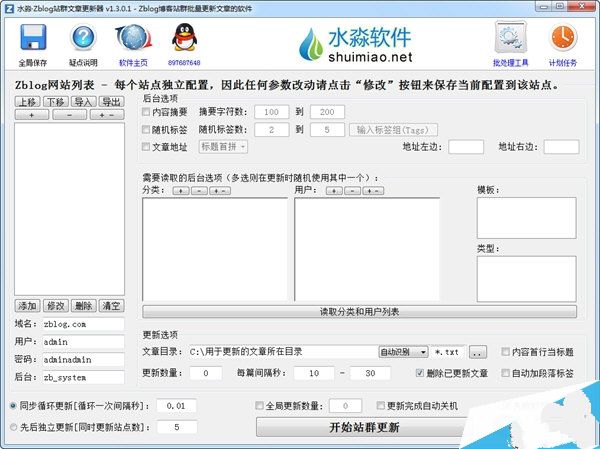Click the *.txt file filter field
Viewport: 600px width, 449px height.
(x=448, y=352)
